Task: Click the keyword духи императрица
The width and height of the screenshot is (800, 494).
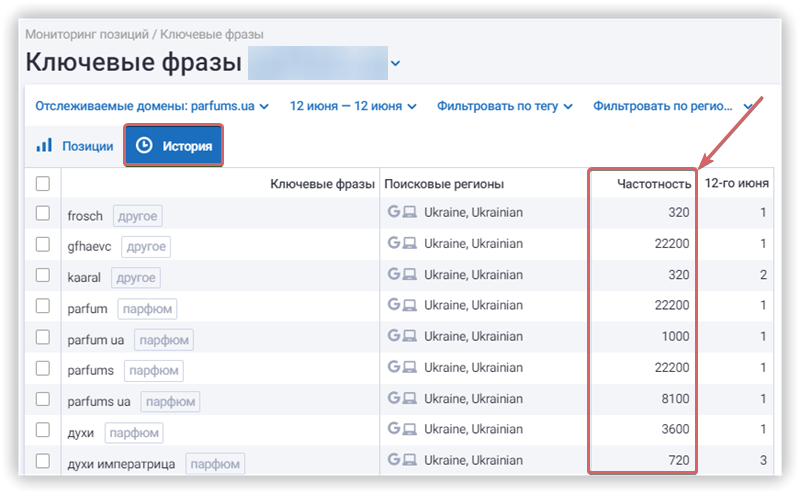Action: [121, 464]
